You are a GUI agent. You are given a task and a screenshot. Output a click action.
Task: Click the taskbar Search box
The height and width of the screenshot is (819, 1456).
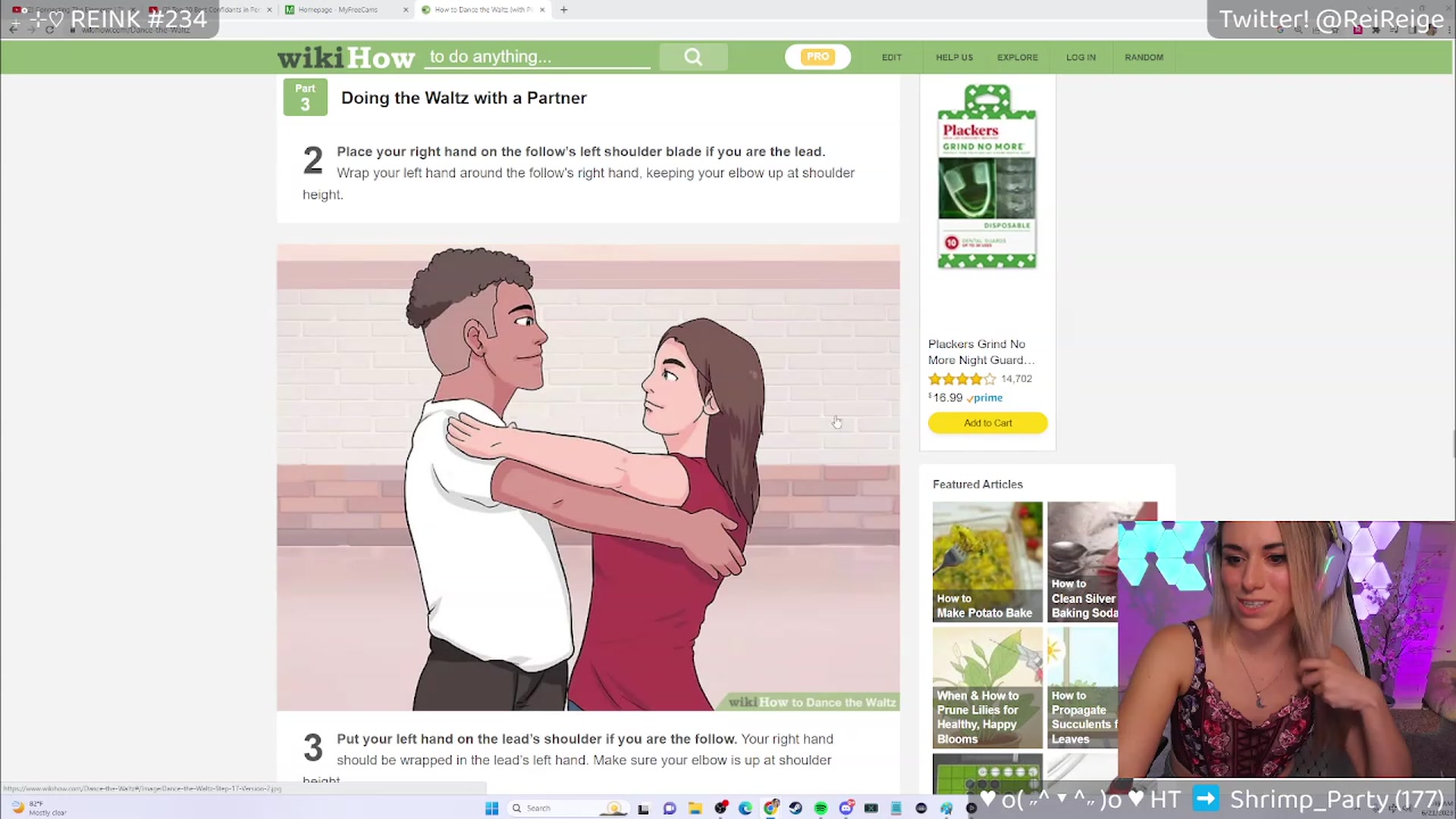click(567, 808)
